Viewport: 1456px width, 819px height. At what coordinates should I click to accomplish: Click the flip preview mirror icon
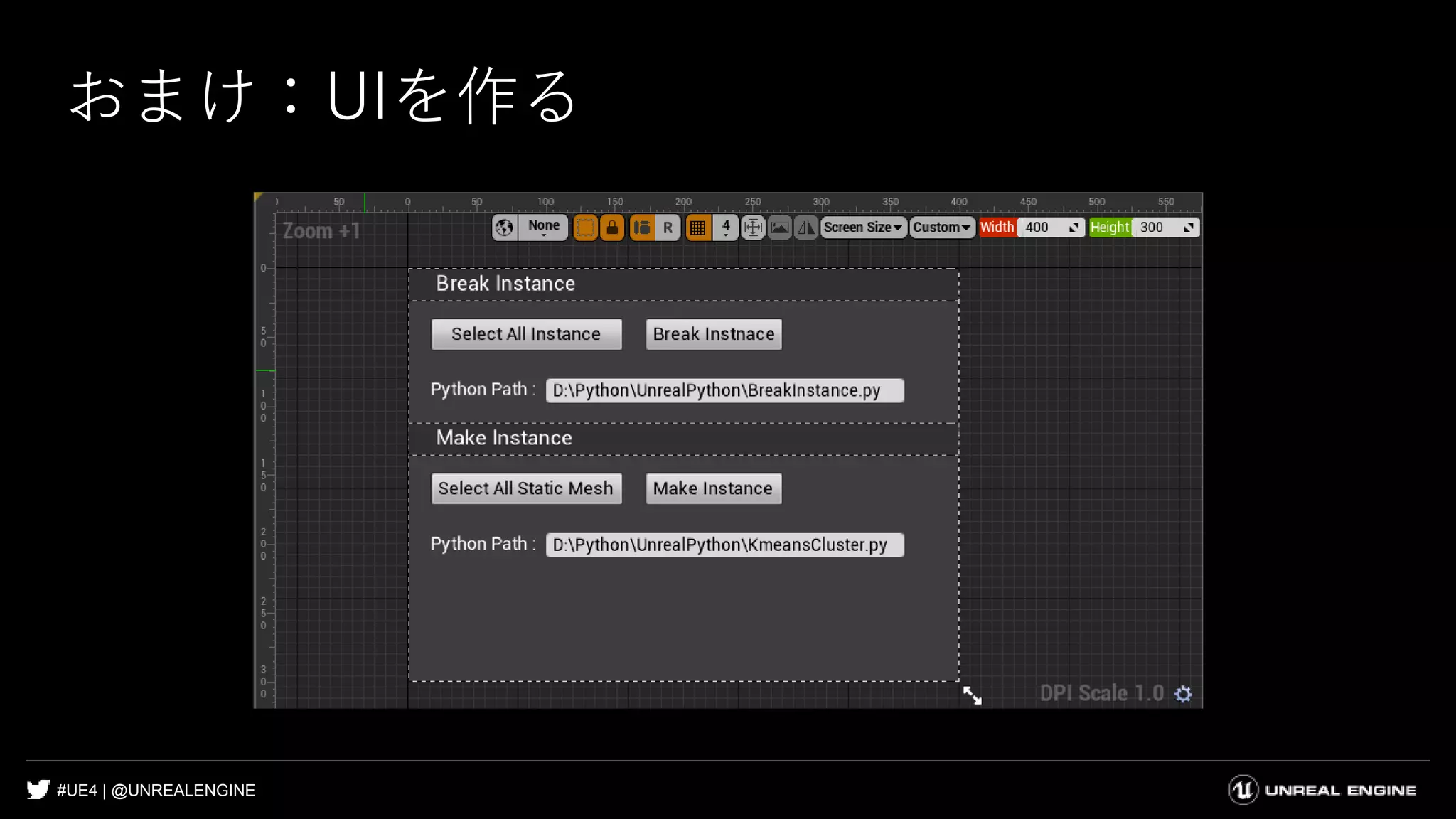[x=806, y=227]
